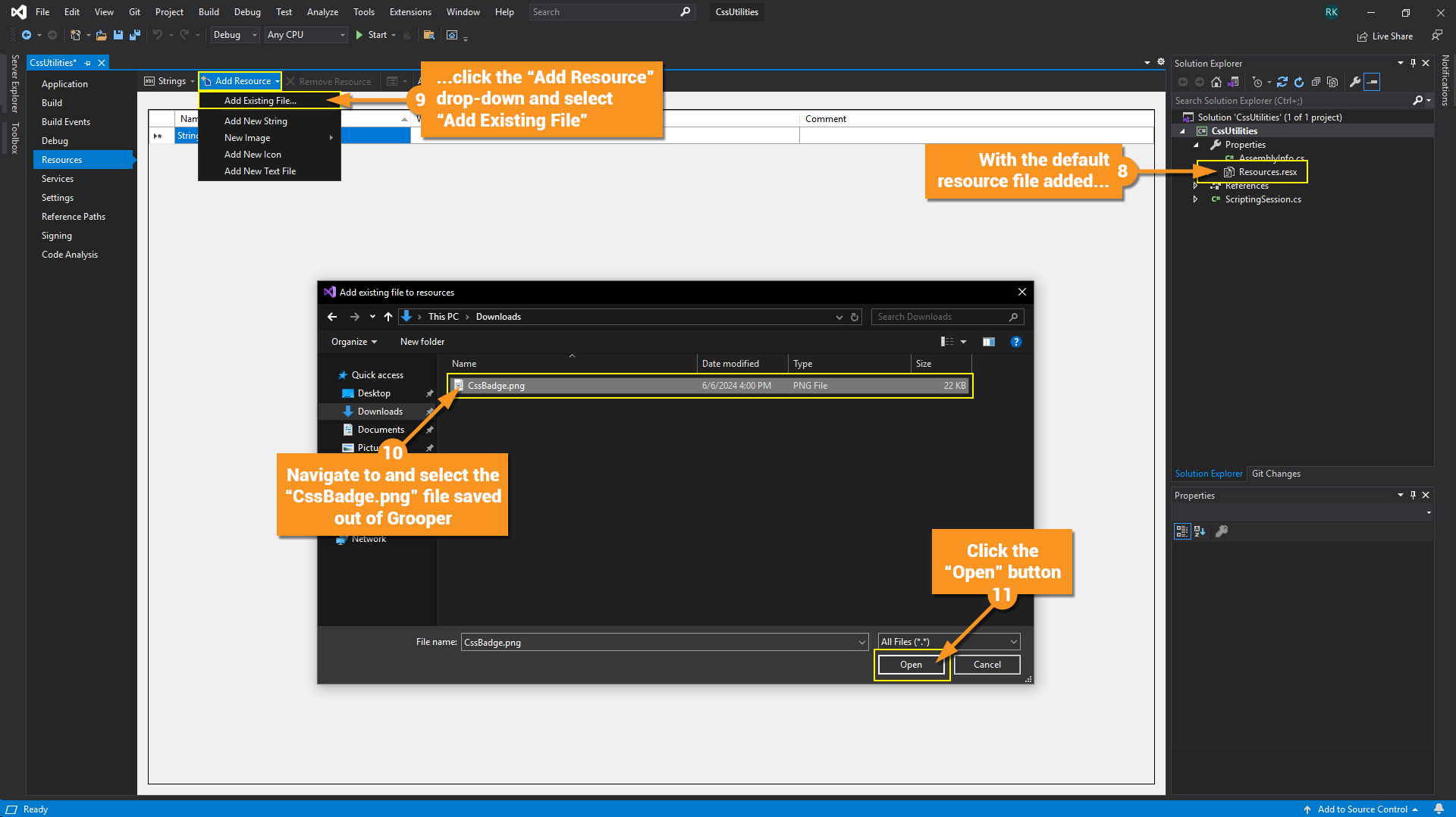Click the Solution Explorer Home icon
The image size is (1456, 817).
1216,82
